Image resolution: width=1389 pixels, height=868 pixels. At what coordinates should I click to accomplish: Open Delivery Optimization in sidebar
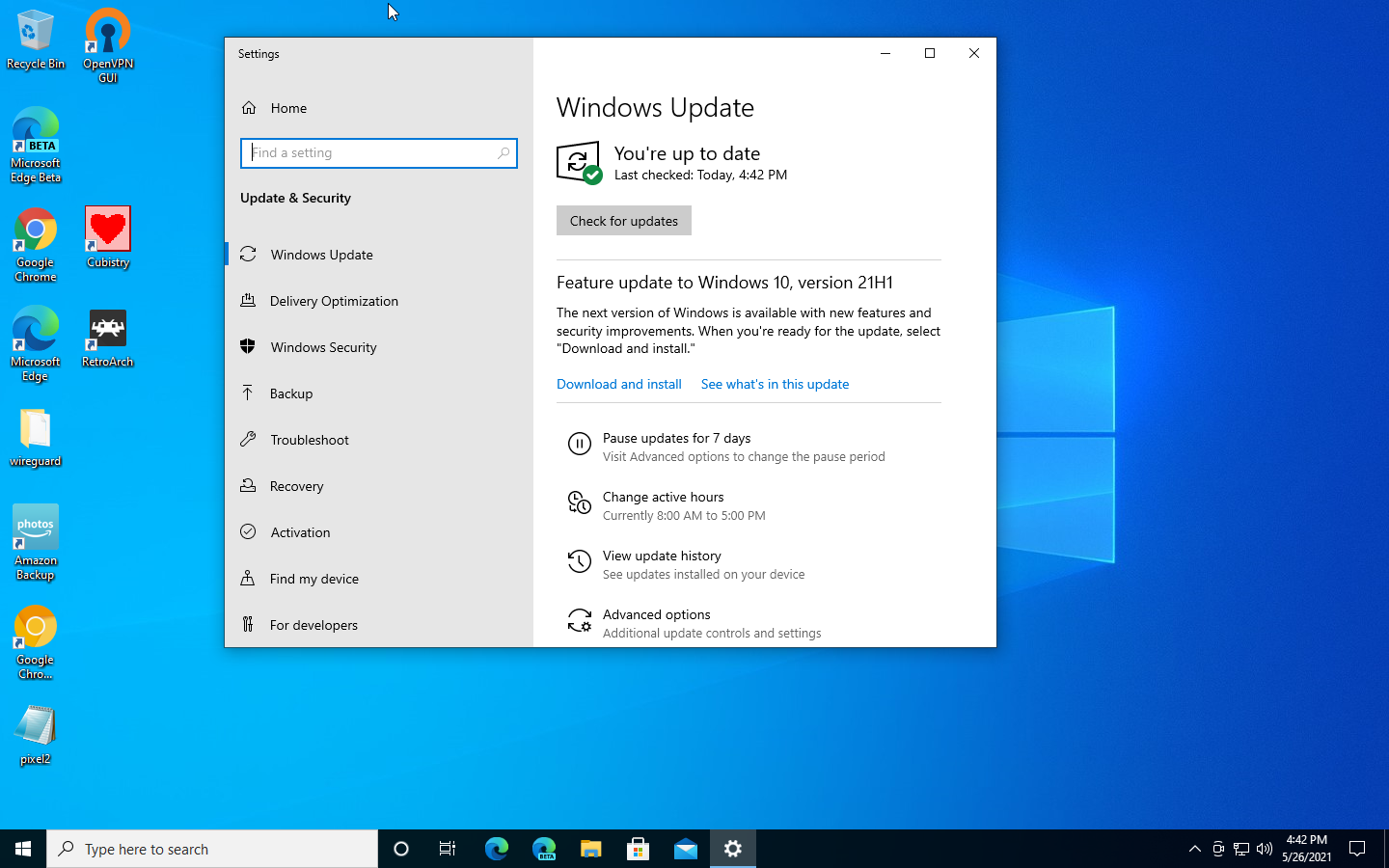pyautogui.click(x=334, y=301)
